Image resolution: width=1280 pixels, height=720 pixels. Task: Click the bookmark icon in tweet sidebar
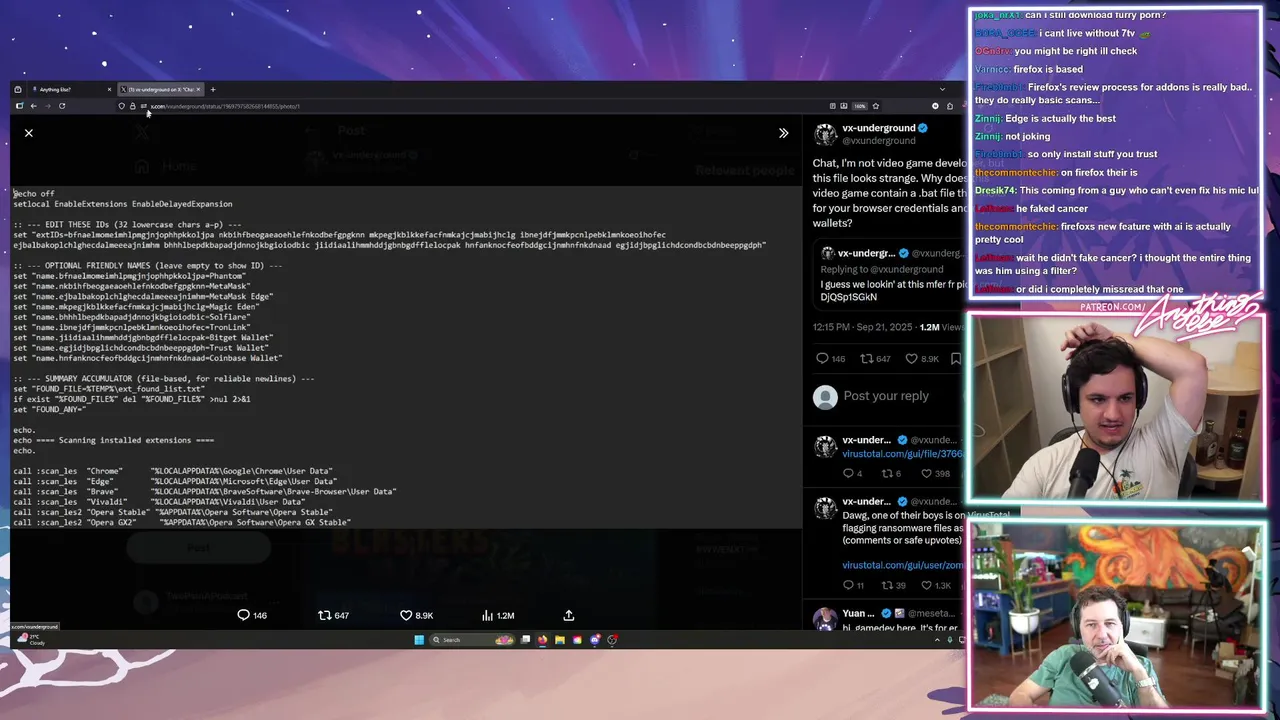(956, 358)
